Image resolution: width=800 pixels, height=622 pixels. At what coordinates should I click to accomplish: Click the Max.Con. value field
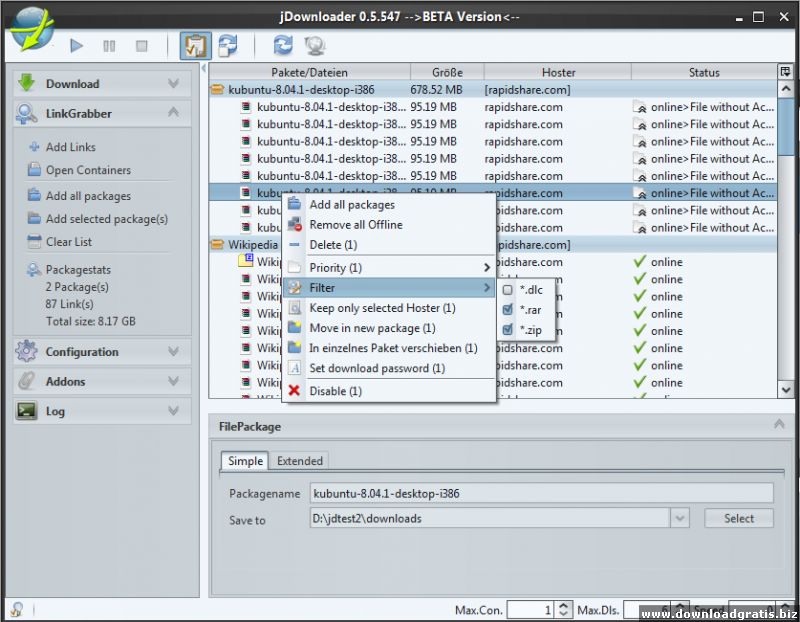[530, 610]
